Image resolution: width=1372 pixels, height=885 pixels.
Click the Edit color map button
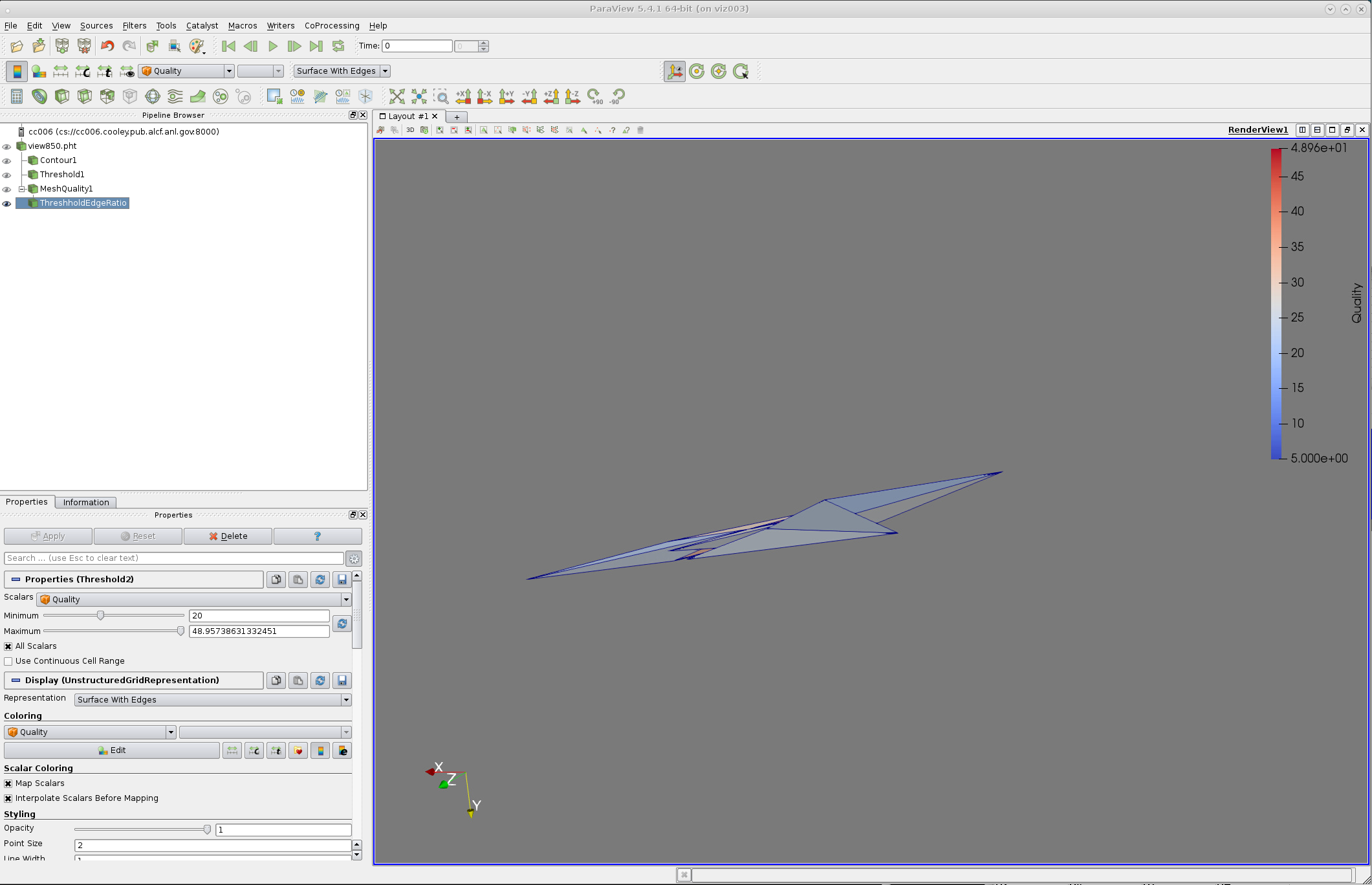pos(111,750)
